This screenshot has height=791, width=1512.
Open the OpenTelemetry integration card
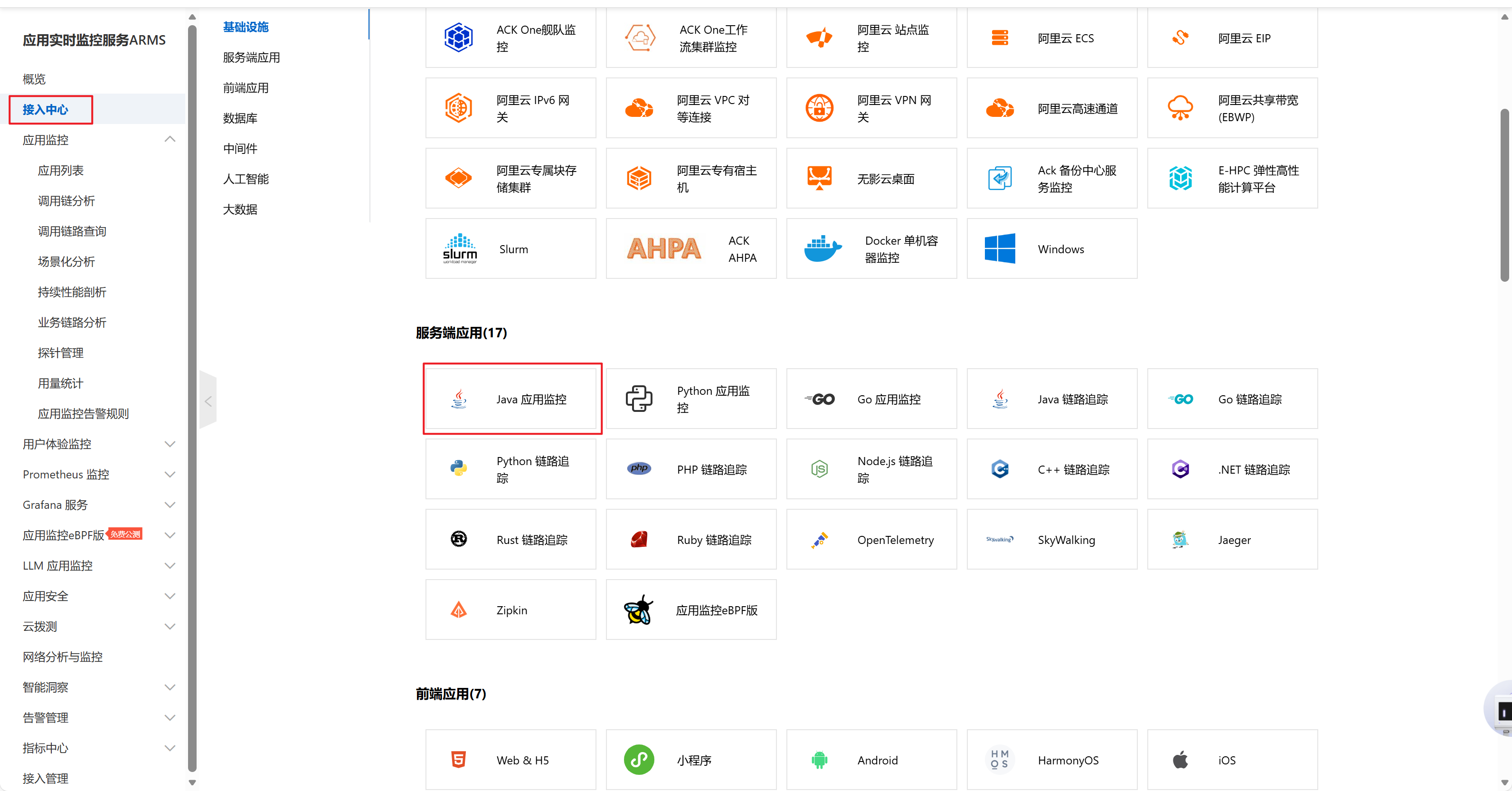pos(871,539)
